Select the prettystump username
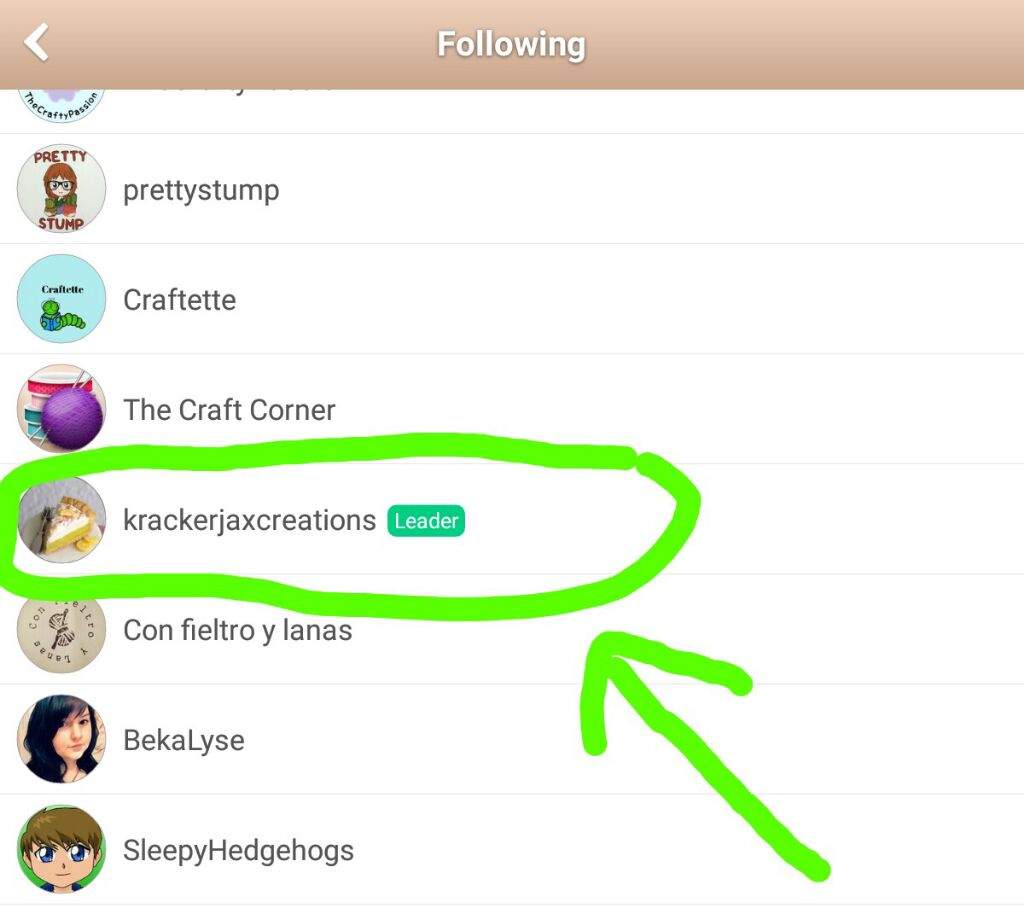Viewport: 1024px width, 907px height. (201, 191)
